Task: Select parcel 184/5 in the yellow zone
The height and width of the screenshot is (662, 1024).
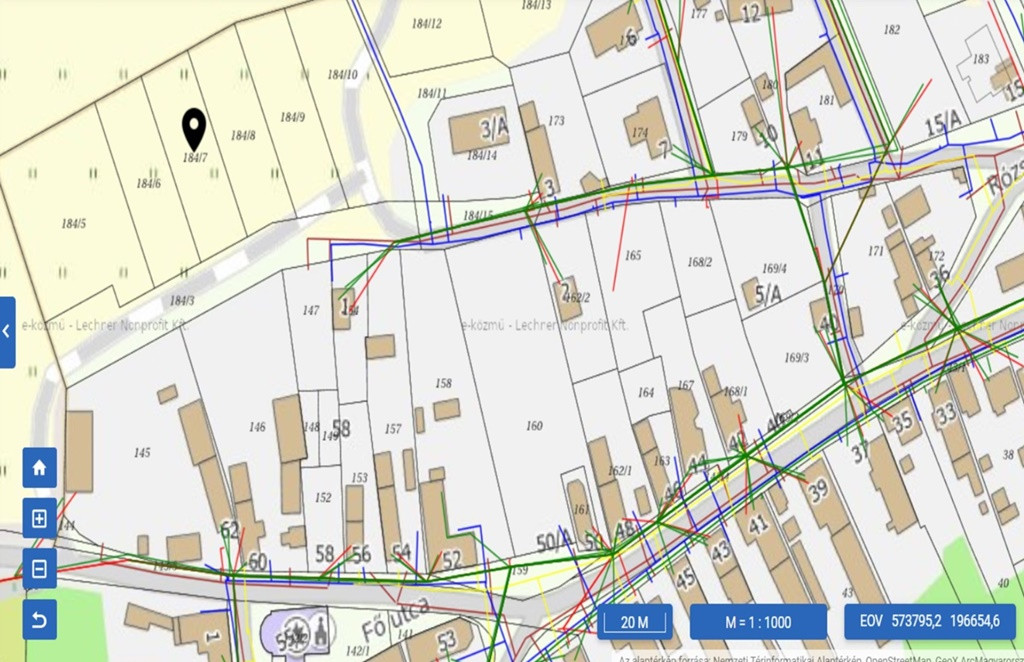Action: [x=73, y=223]
